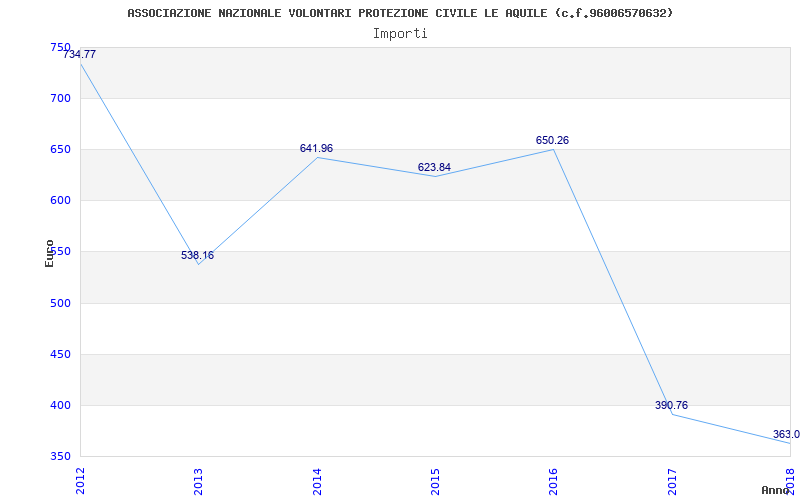Click the 650 y-axis tick label

pos(60,149)
